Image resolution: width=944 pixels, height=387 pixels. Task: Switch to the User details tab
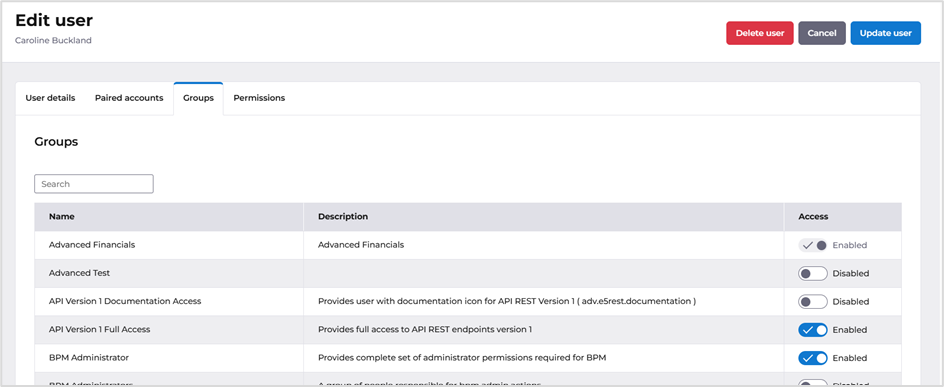tap(51, 98)
